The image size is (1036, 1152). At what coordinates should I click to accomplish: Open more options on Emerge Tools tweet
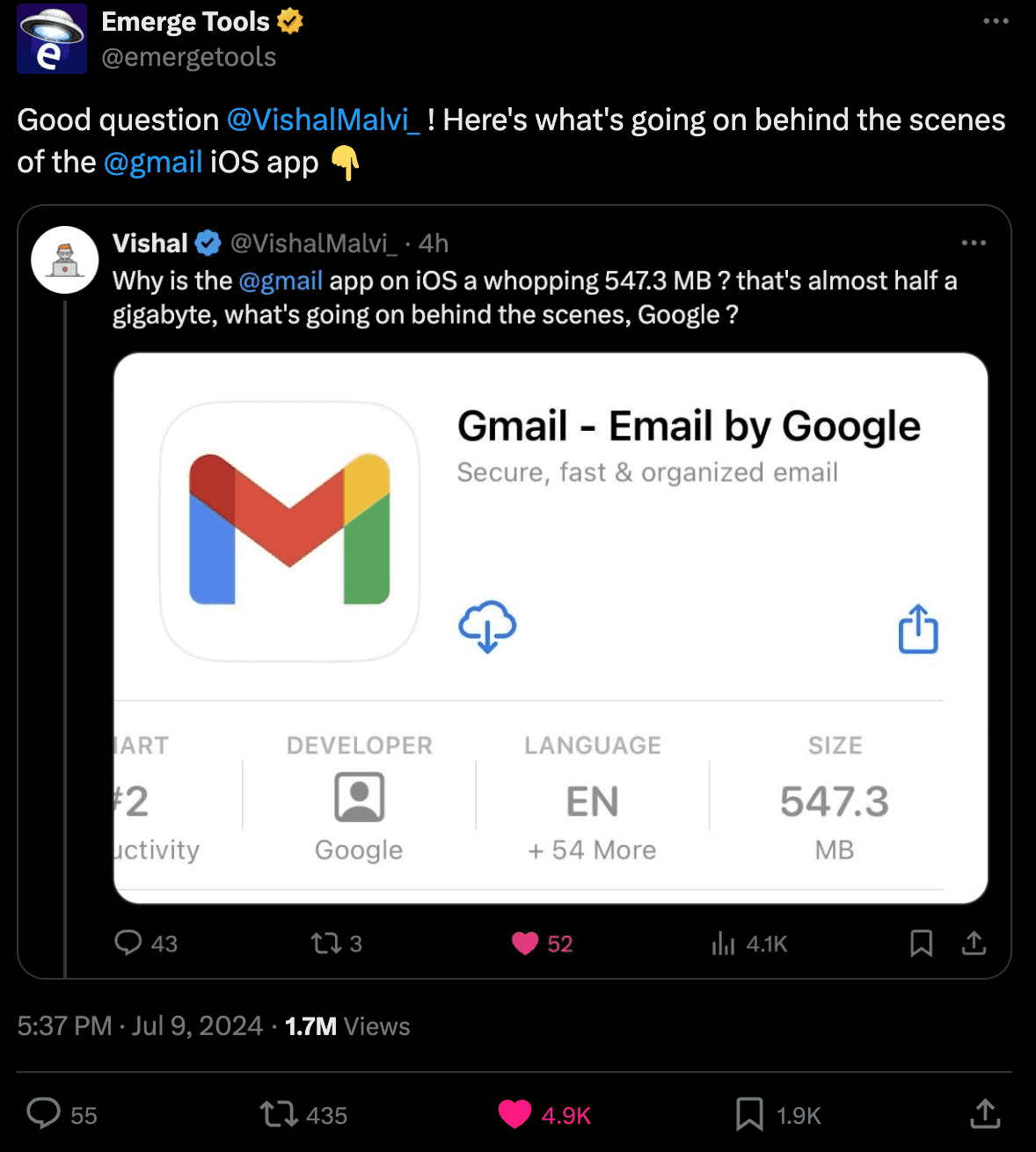996,21
